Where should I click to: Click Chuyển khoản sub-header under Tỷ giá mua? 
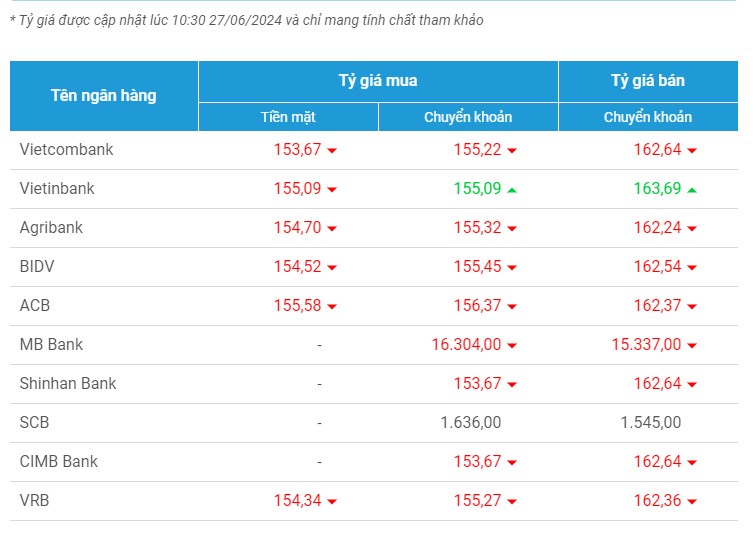468,117
